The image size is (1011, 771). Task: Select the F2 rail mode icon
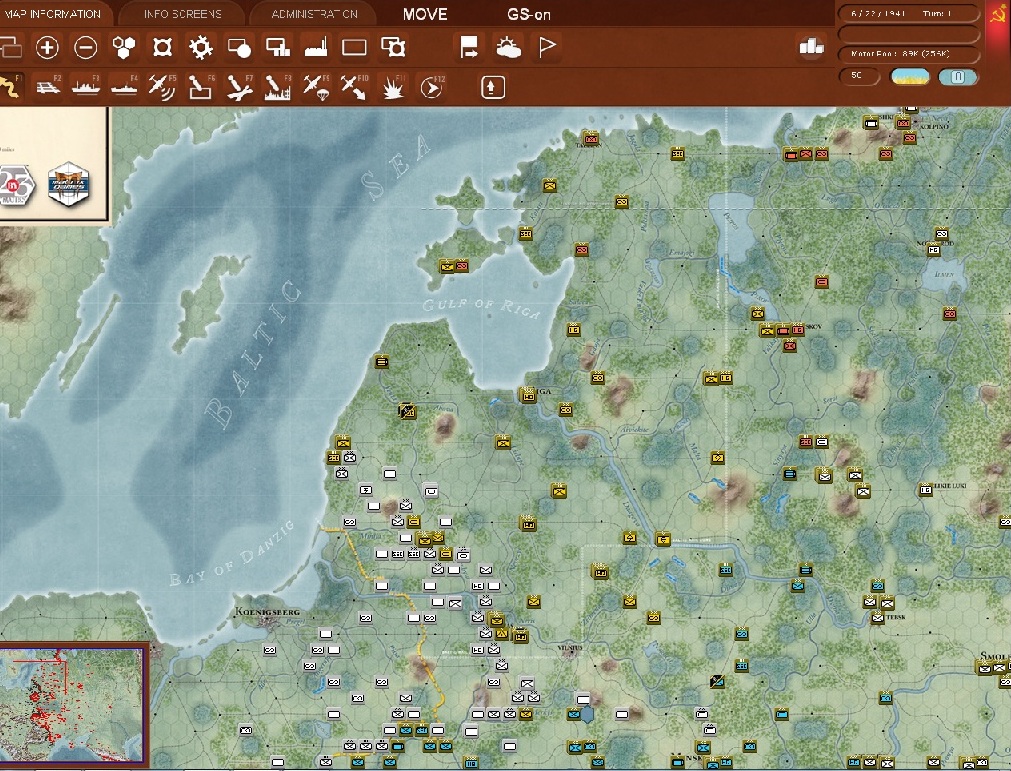48,87
